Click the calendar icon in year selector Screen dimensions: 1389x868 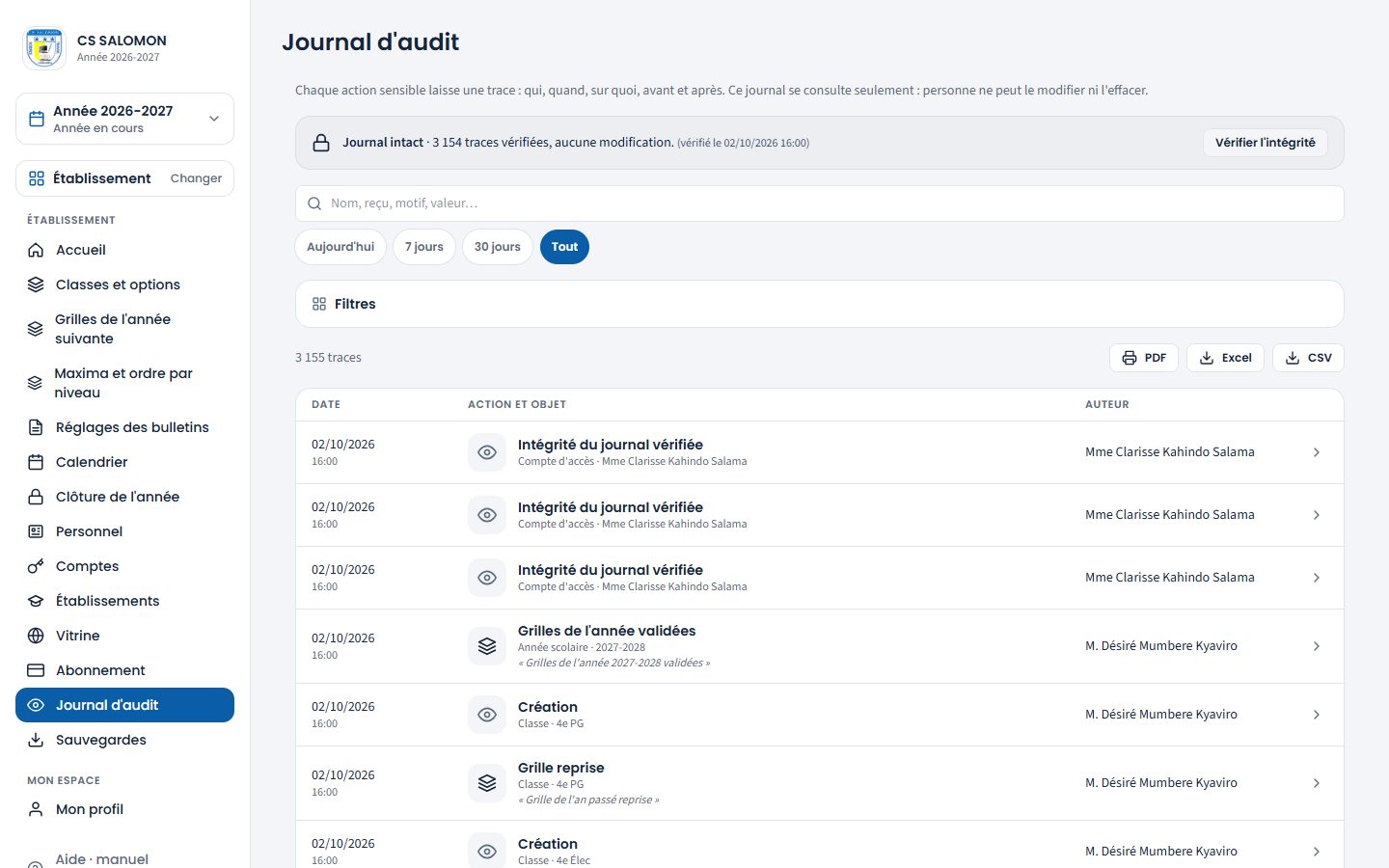point(37,119)
